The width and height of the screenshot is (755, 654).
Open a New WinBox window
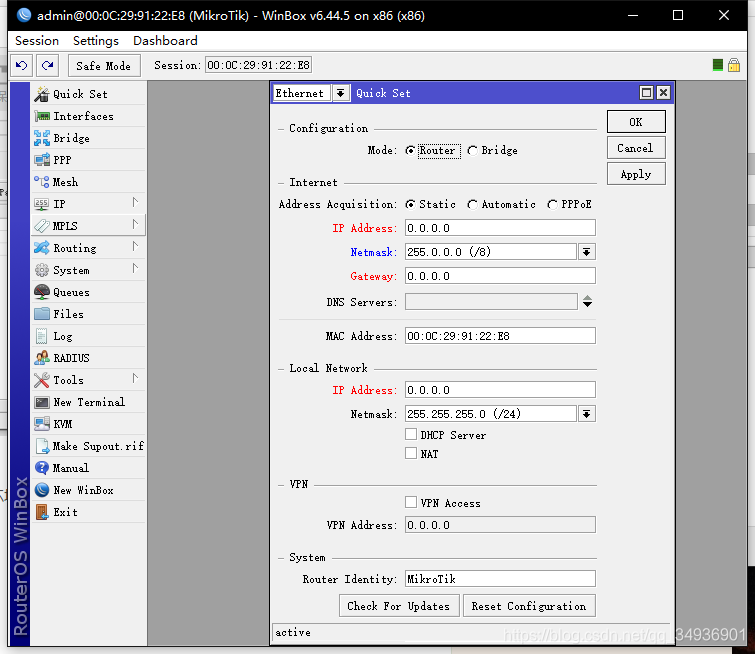(89, 490)
